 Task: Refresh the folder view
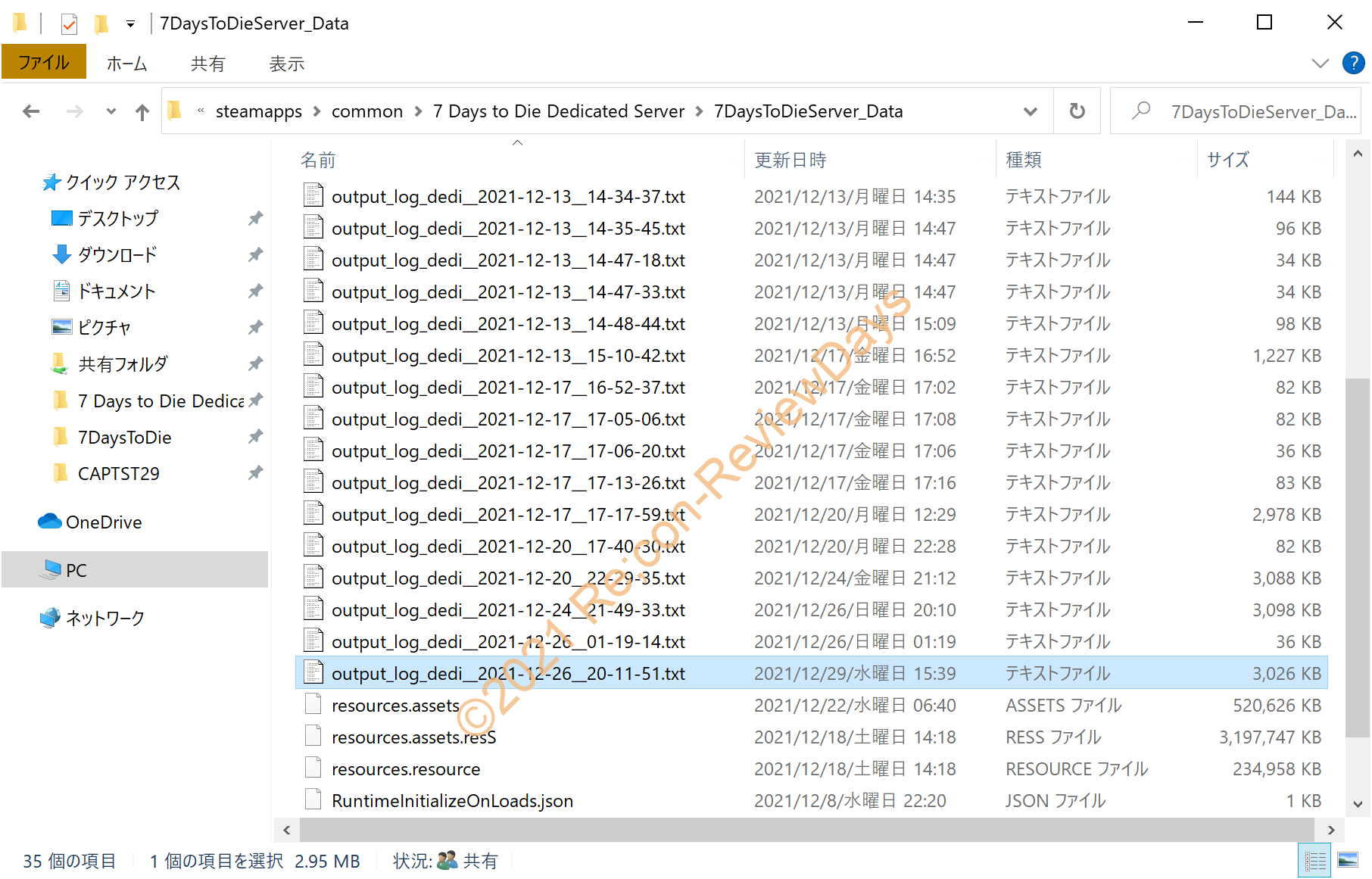coord(1077,111)
